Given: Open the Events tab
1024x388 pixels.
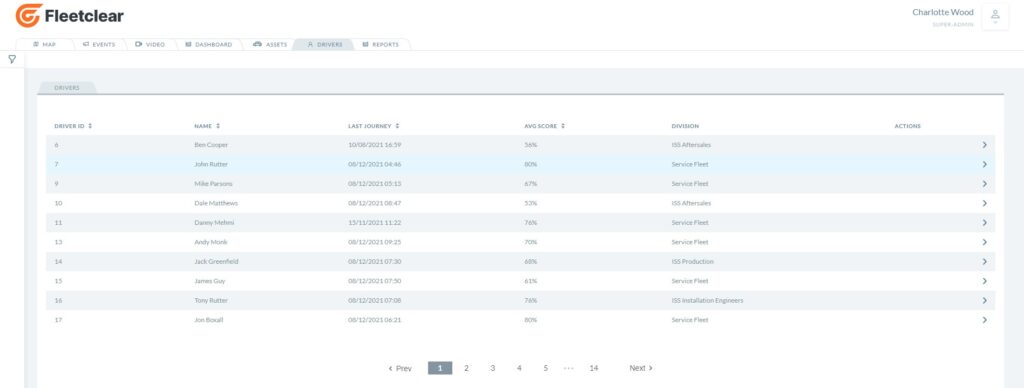Looking at the screenshot, I should (x=99, y=44).
